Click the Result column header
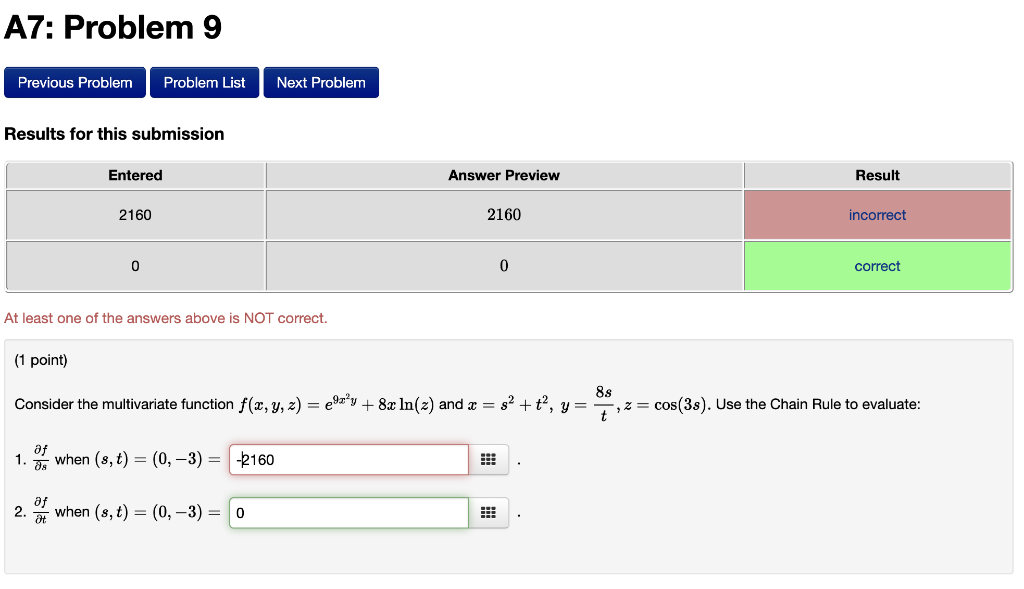 pos(877,175)
